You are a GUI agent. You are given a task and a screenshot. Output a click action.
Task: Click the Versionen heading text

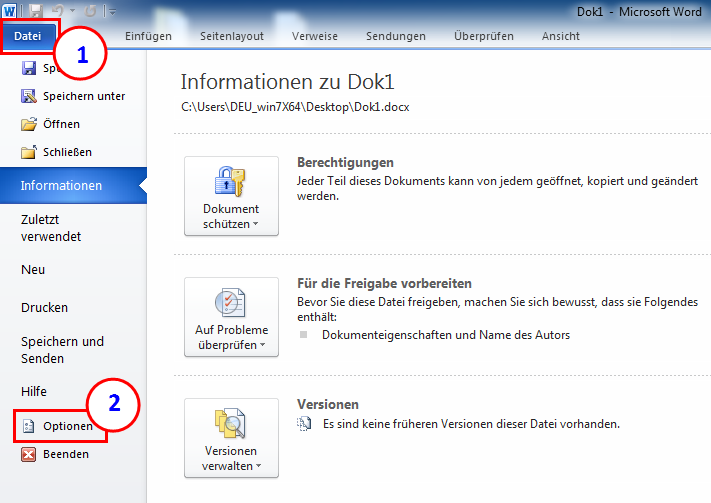[x=327, y=404]
